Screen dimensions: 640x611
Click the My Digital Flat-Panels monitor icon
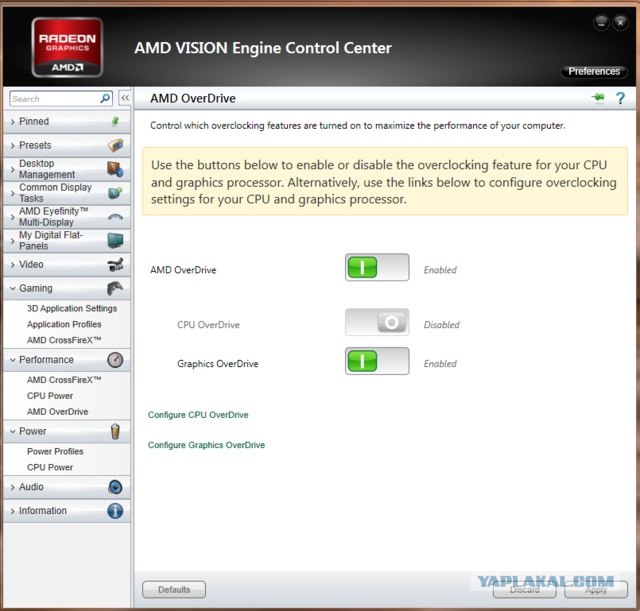tap(116, 240)
